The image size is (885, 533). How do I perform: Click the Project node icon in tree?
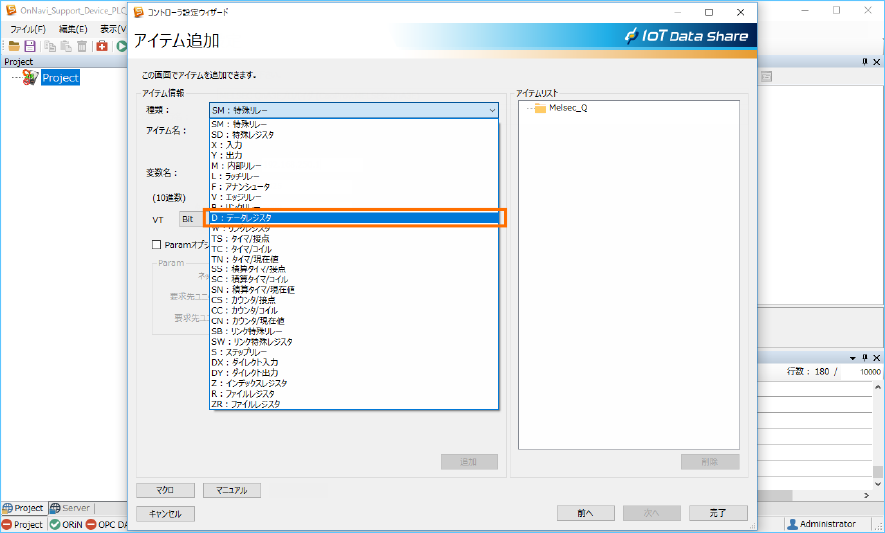pyautogui.click(x=31, y=77)
